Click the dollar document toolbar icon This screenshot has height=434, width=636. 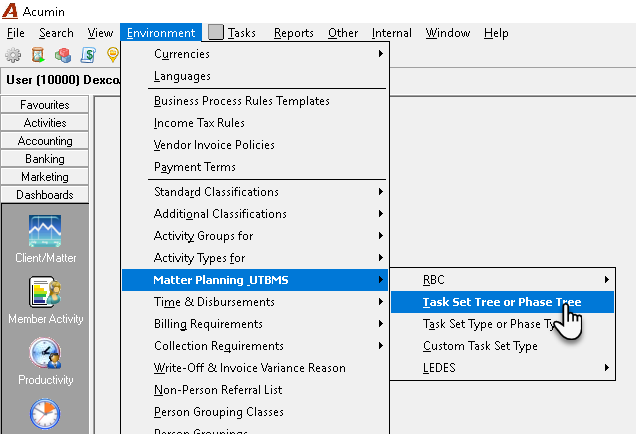[x=88, y=55]
